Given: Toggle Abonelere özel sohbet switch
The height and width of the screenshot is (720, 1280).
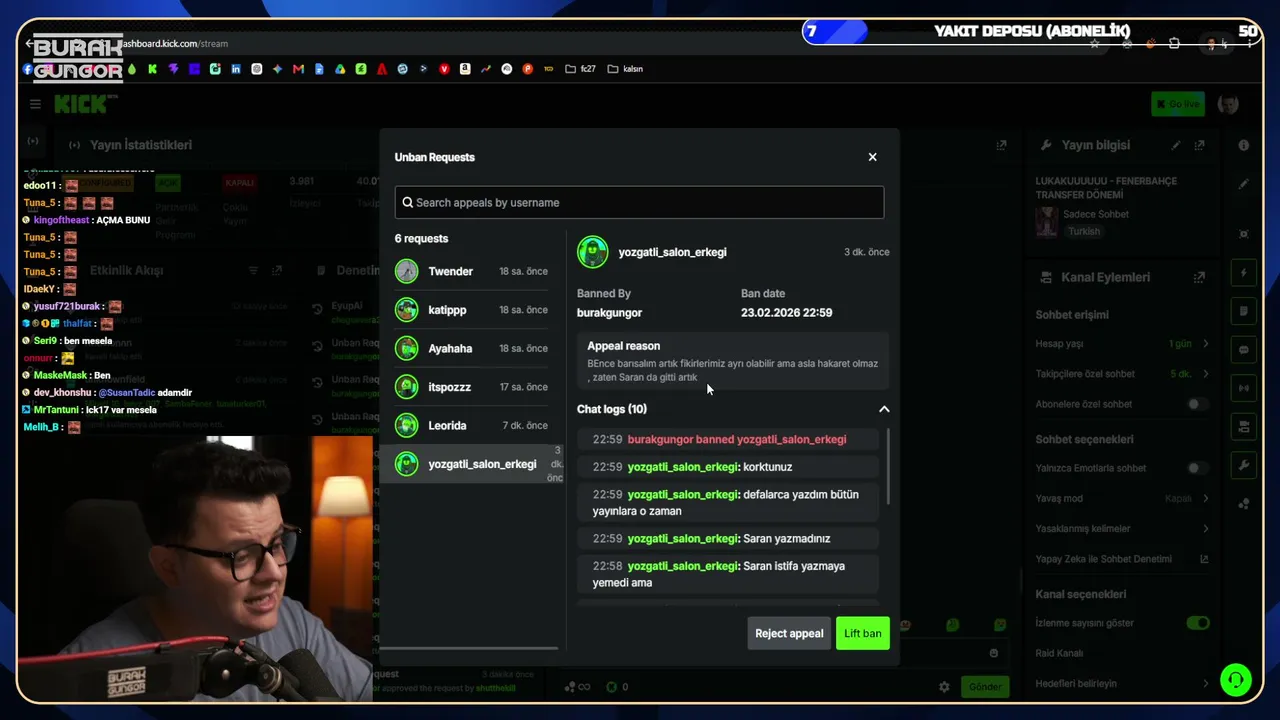Looking at the screenshot, I should [1196, 404].
